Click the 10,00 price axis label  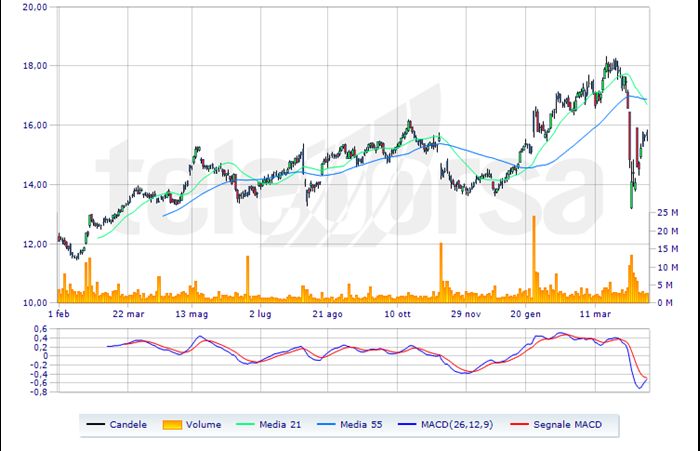pyautogui.click(x=35, y=303)
